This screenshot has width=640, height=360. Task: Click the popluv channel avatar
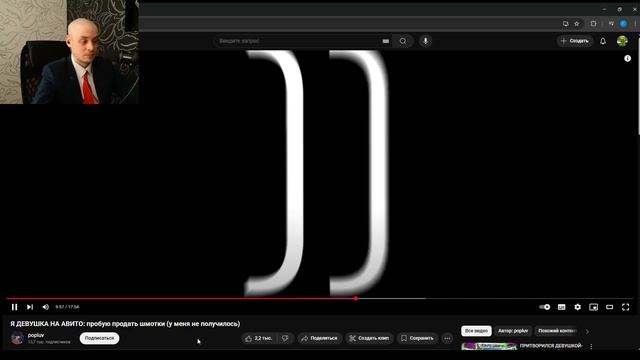(17, 338)
